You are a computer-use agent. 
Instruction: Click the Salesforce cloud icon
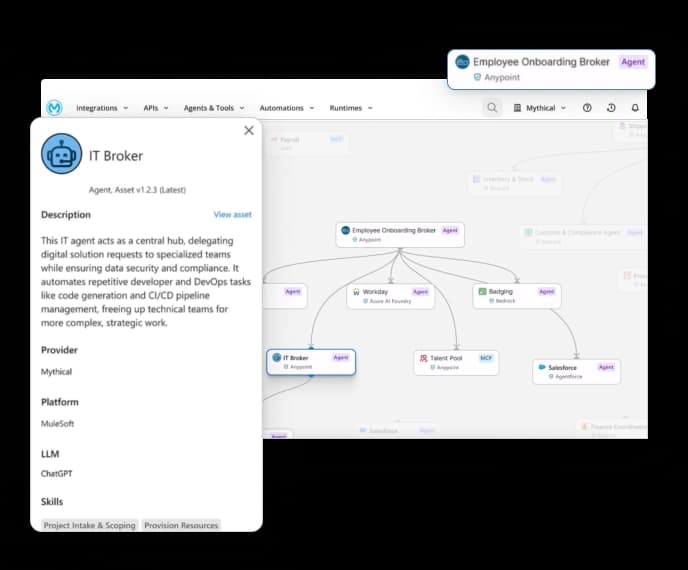(542, 367)
